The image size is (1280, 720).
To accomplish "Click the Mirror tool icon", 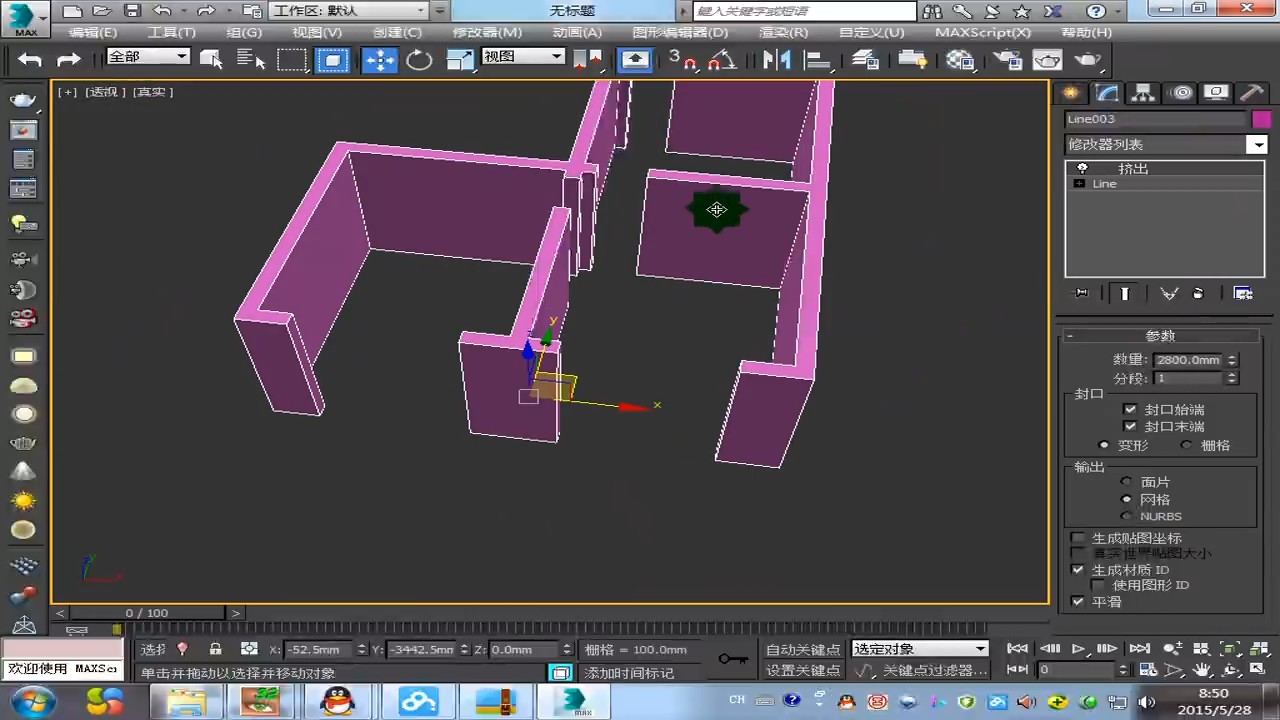I will tap(776, 60).
